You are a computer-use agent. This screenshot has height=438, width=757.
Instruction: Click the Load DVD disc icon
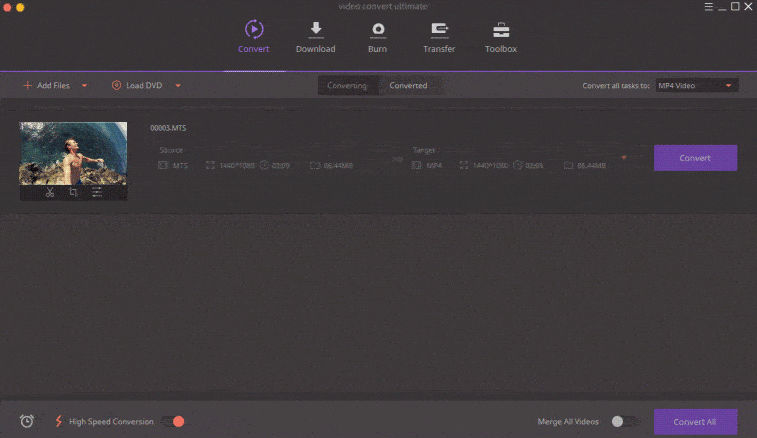pyautogui.click(x=116, y=85)
